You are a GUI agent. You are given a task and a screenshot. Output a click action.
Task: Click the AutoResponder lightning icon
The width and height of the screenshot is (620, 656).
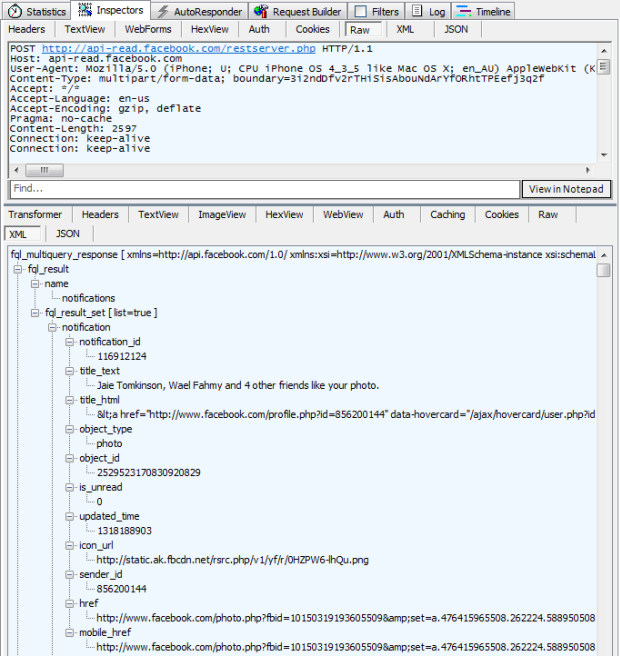[x=163, y=11]
